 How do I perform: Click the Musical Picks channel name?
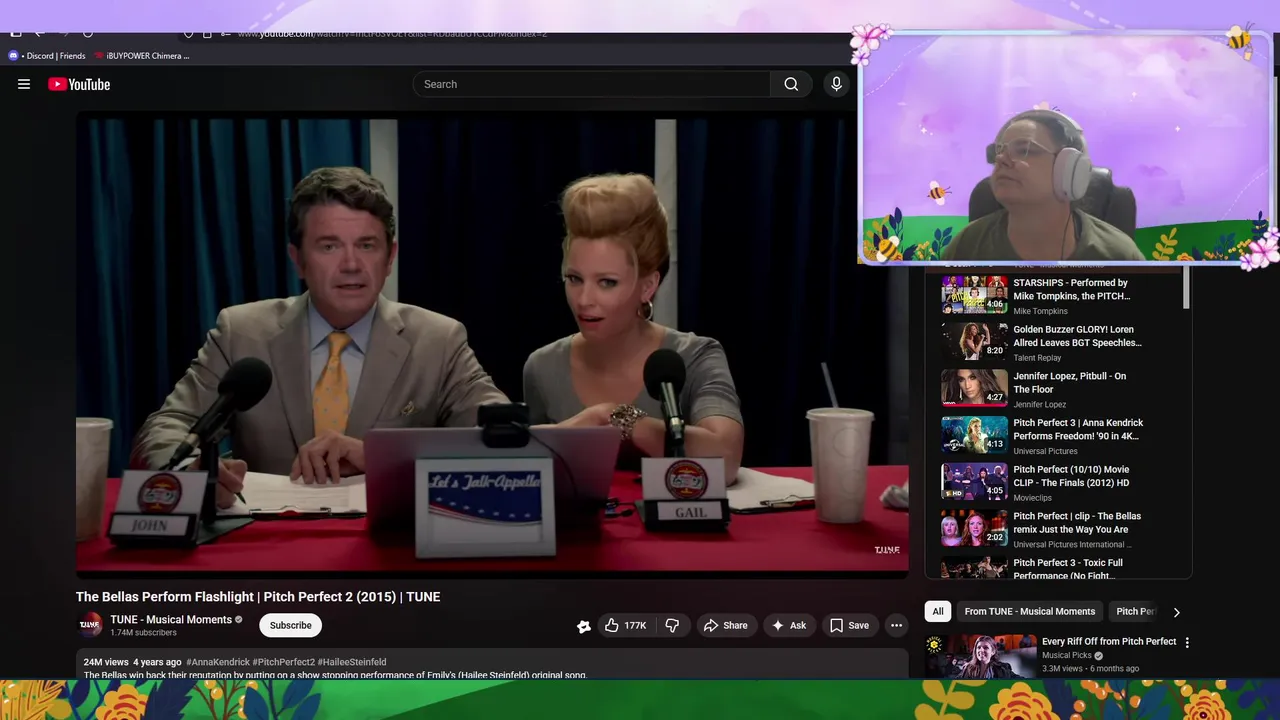[x=1066, y=656]
